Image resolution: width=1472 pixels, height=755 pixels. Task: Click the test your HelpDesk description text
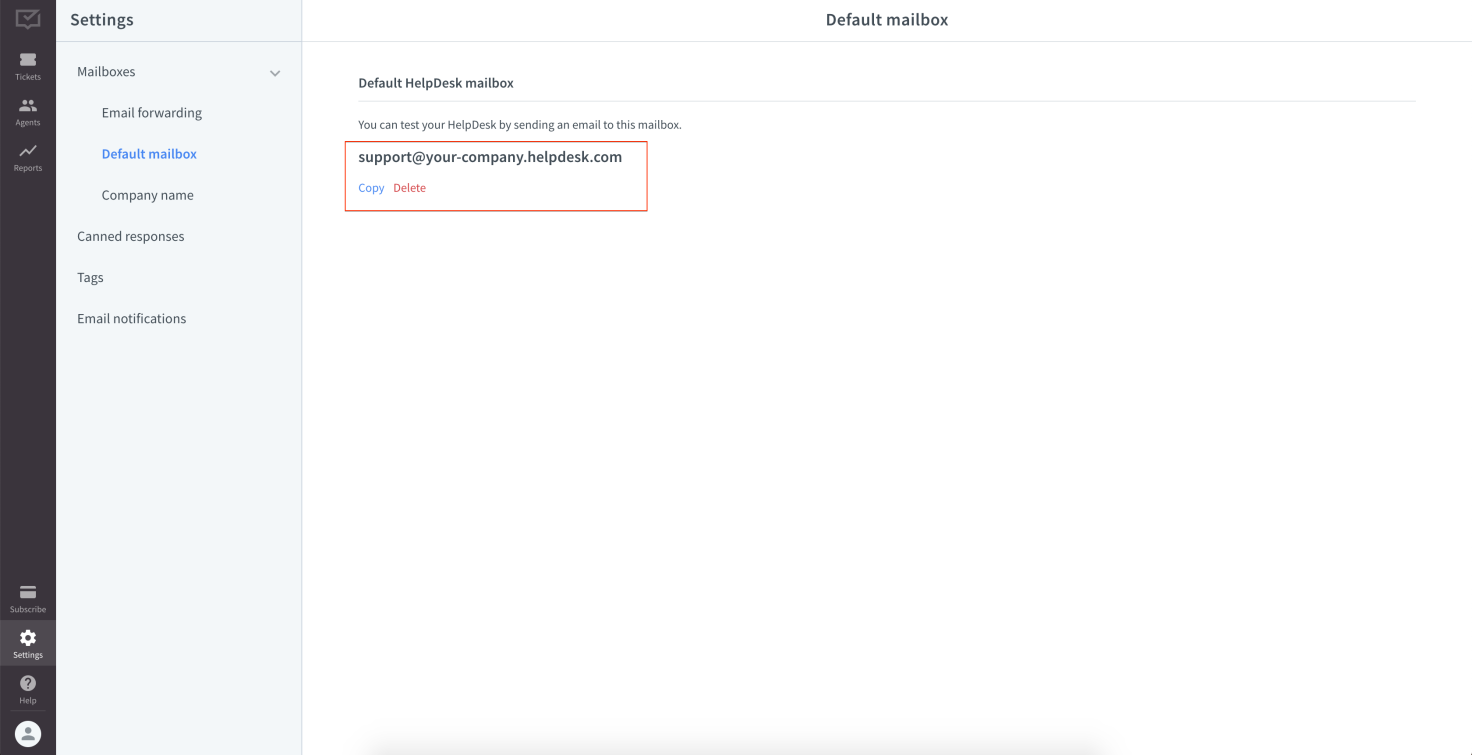click(520, 125)
